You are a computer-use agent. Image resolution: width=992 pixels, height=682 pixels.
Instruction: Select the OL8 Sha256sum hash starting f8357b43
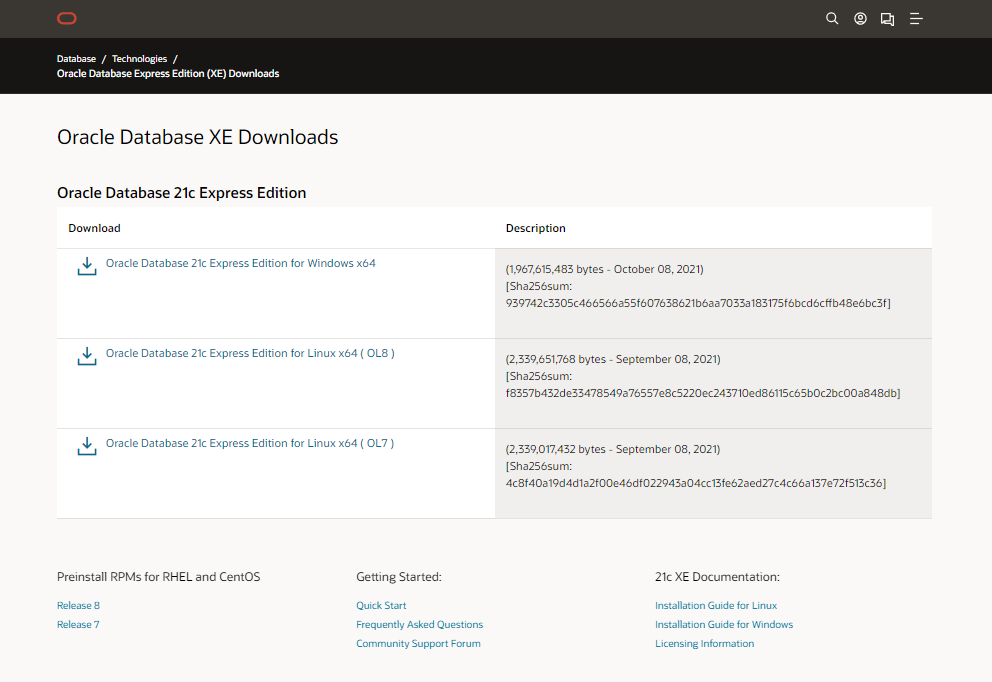coord(701,393)
